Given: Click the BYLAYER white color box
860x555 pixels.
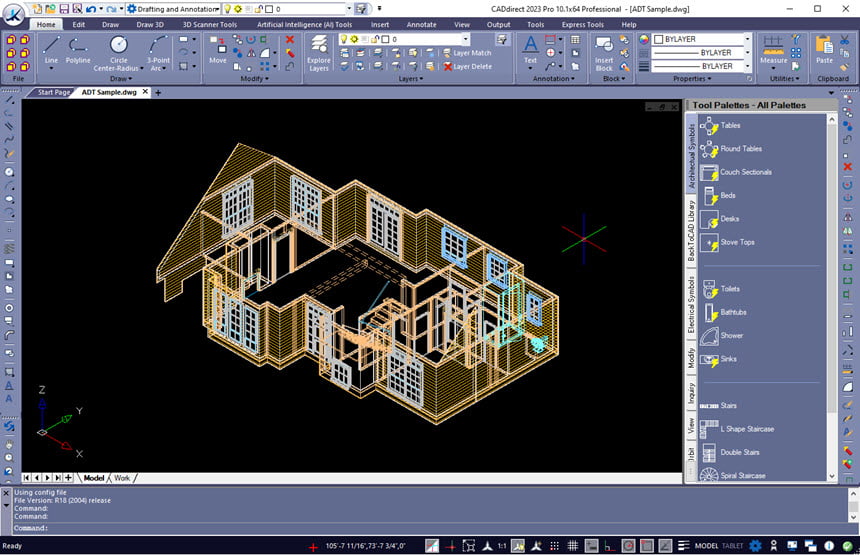Looking at the screenshot, I should tap(659, 39).
